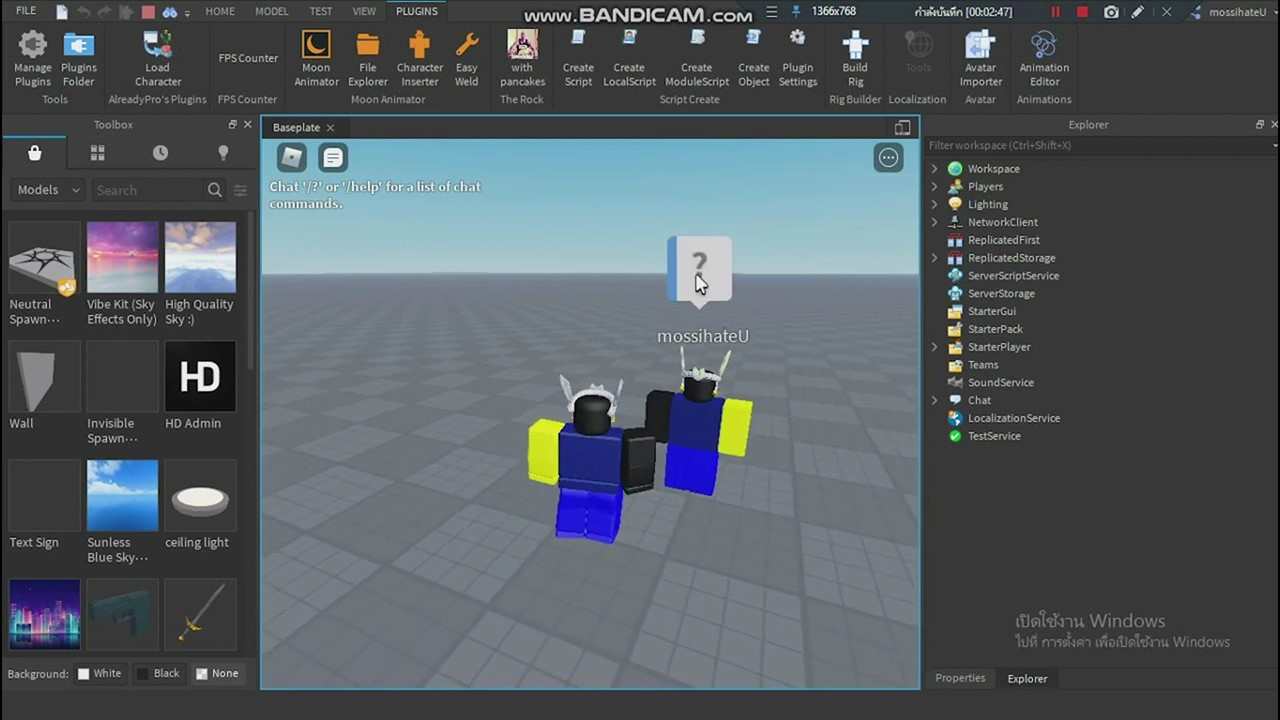This screenshot has height=720, width=1280.
Task: Switch to the Properties tab
Action: (960, 678)
